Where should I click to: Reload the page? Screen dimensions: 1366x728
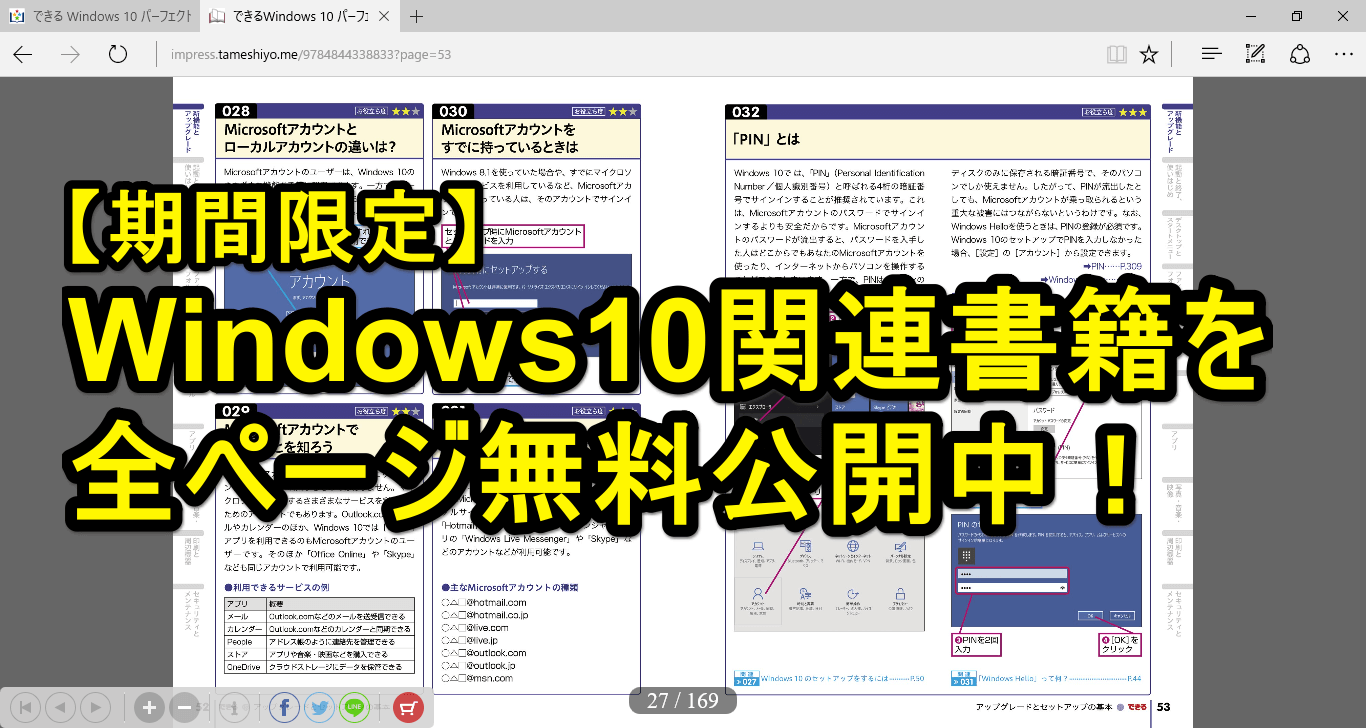[x=118, y=54]
